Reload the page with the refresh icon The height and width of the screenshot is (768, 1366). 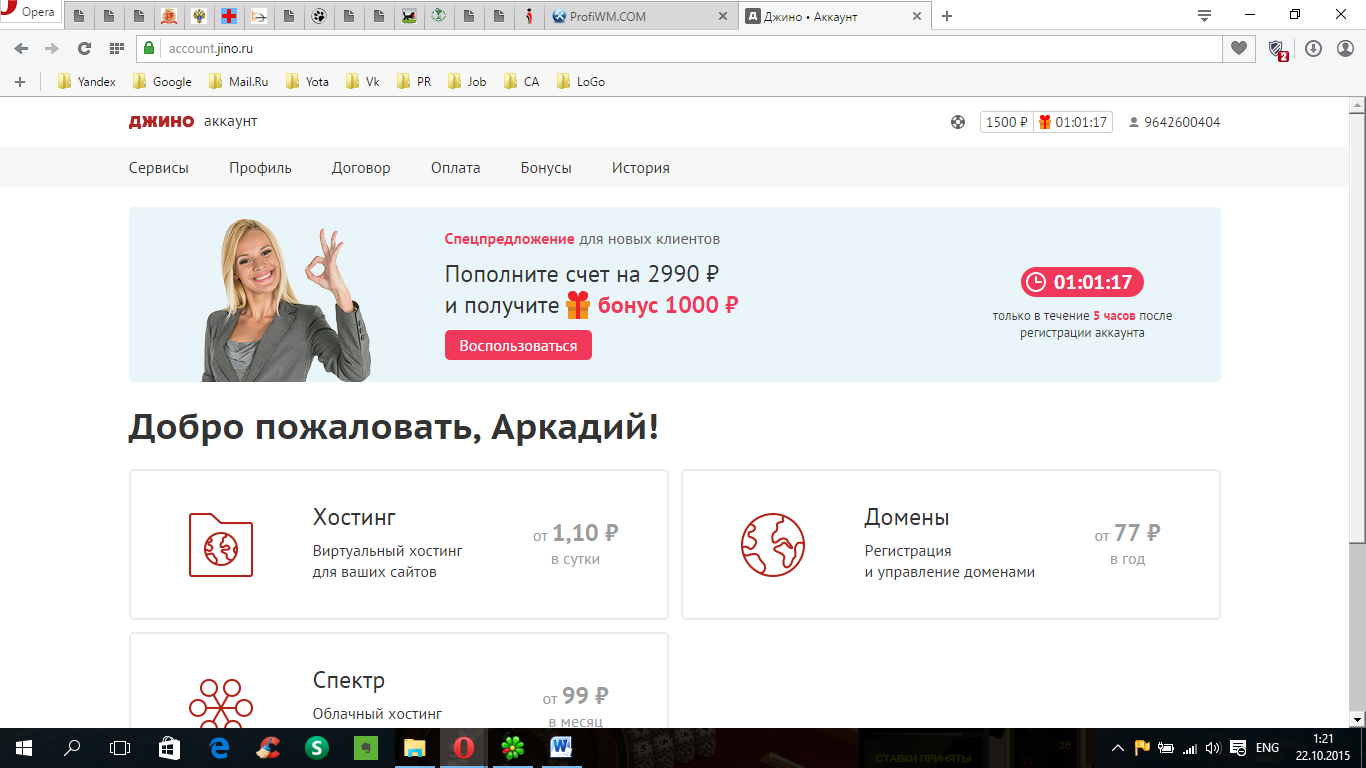click(x=84, y=48)
